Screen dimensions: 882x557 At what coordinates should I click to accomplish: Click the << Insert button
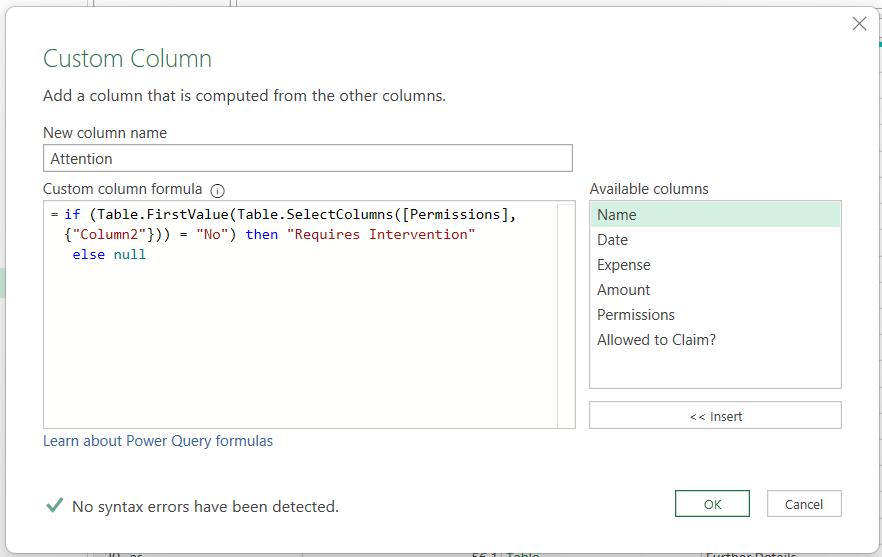point(715,416)
